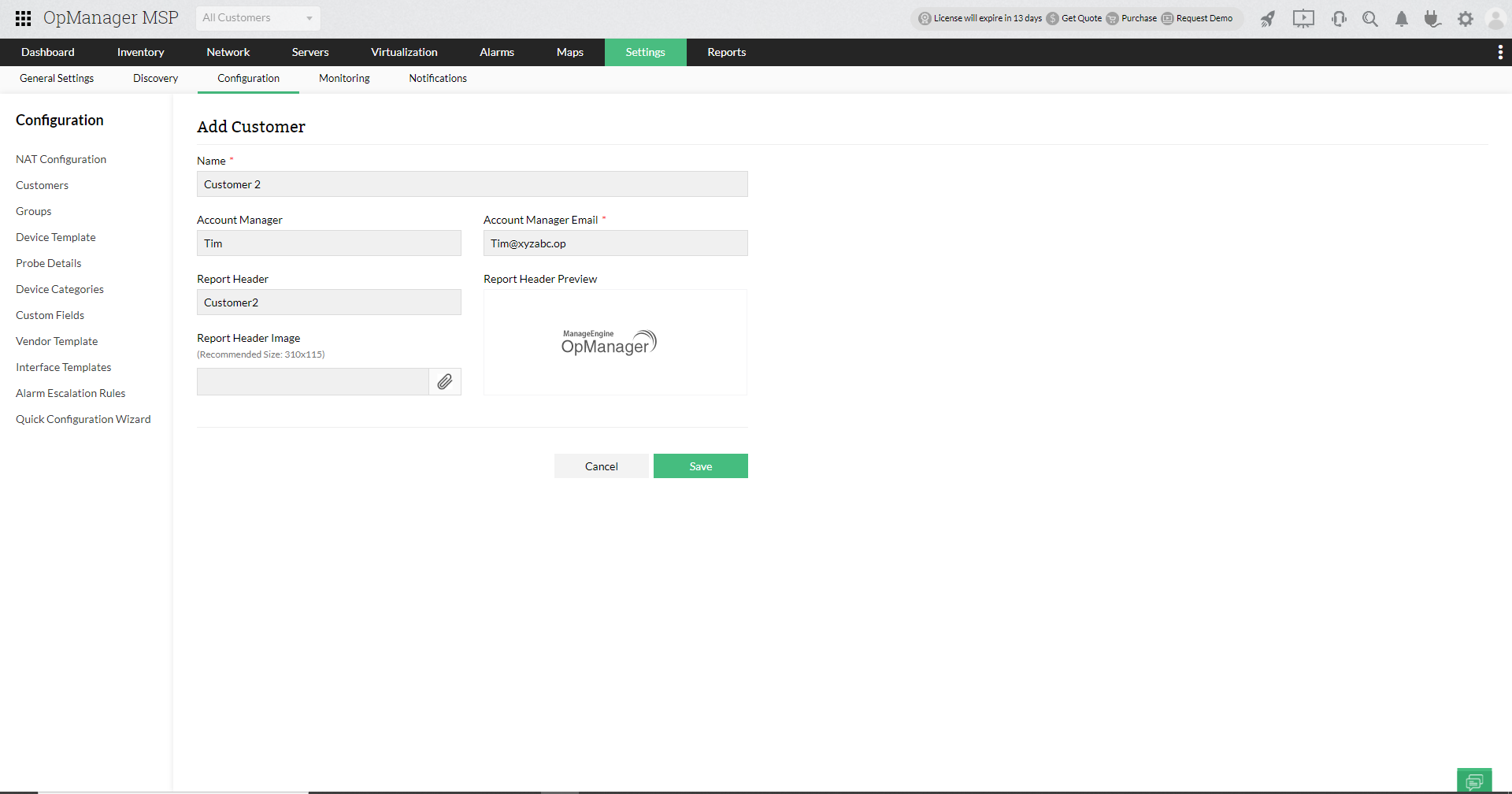View notifications via the bell icon
Screen dimensions: 1512x794
[x=1401, y=18]
